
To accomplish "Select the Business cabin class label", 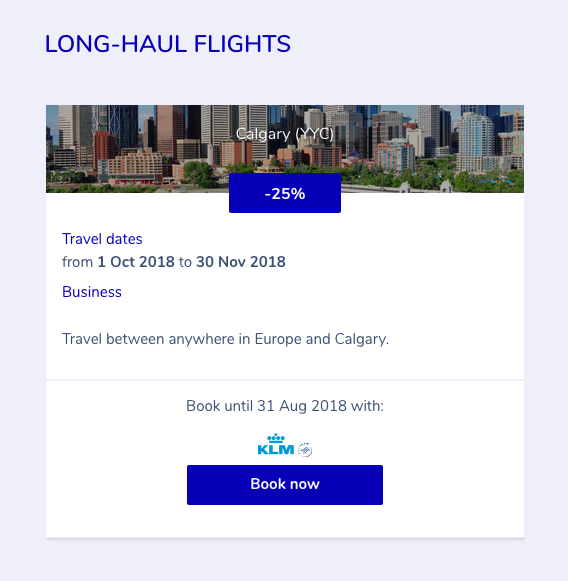I will [92, 292].
